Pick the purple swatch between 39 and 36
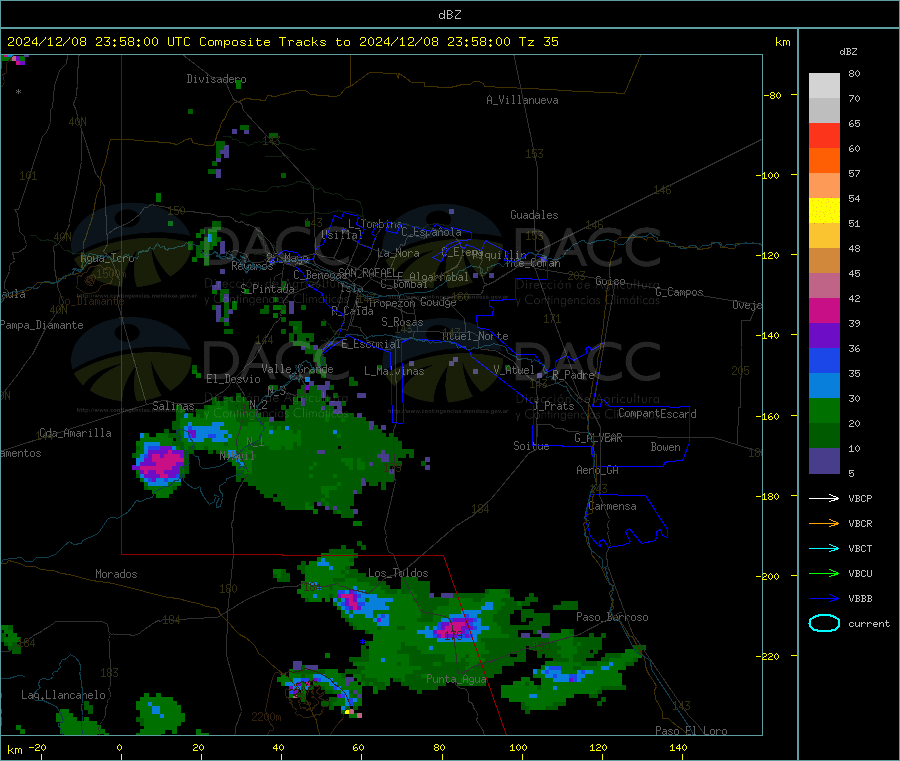The height and width of the screenshot is (761, 900). [x=824, y=336]
